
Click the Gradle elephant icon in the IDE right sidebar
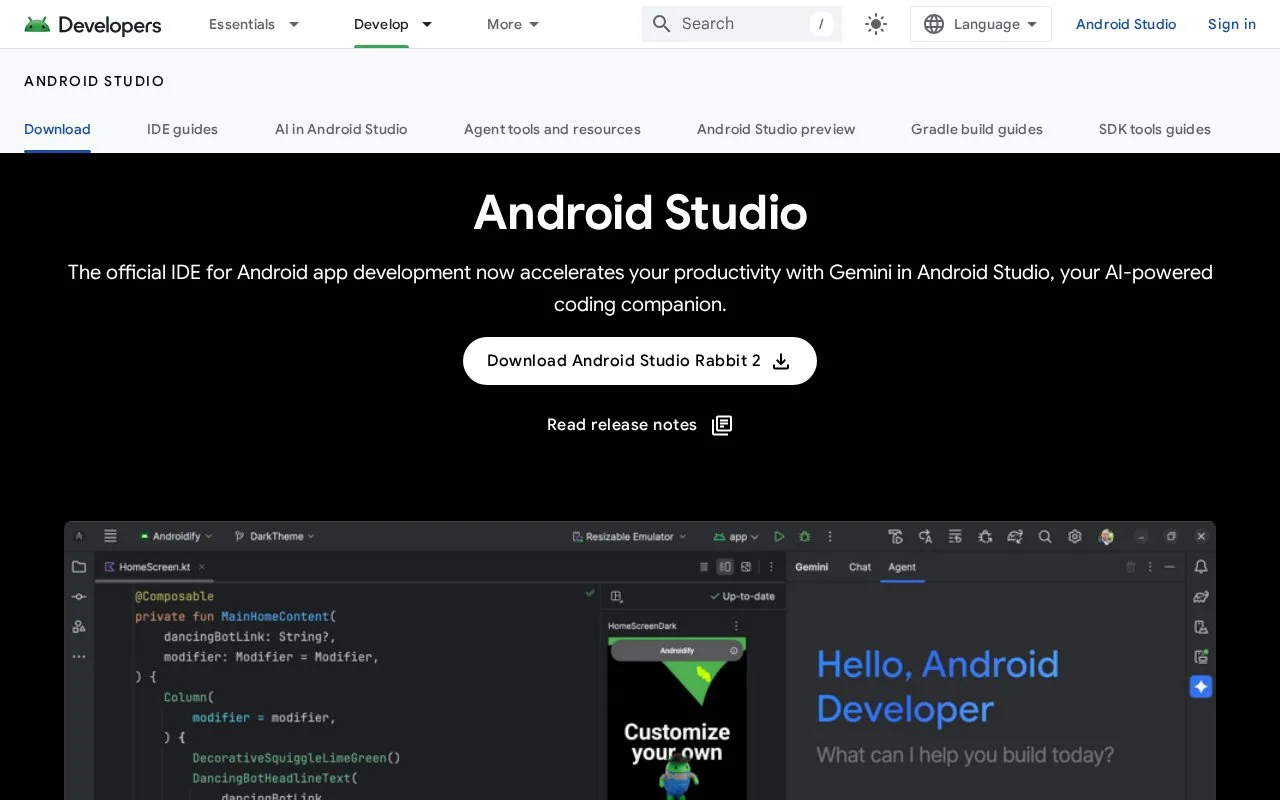tap(1201, 597)
